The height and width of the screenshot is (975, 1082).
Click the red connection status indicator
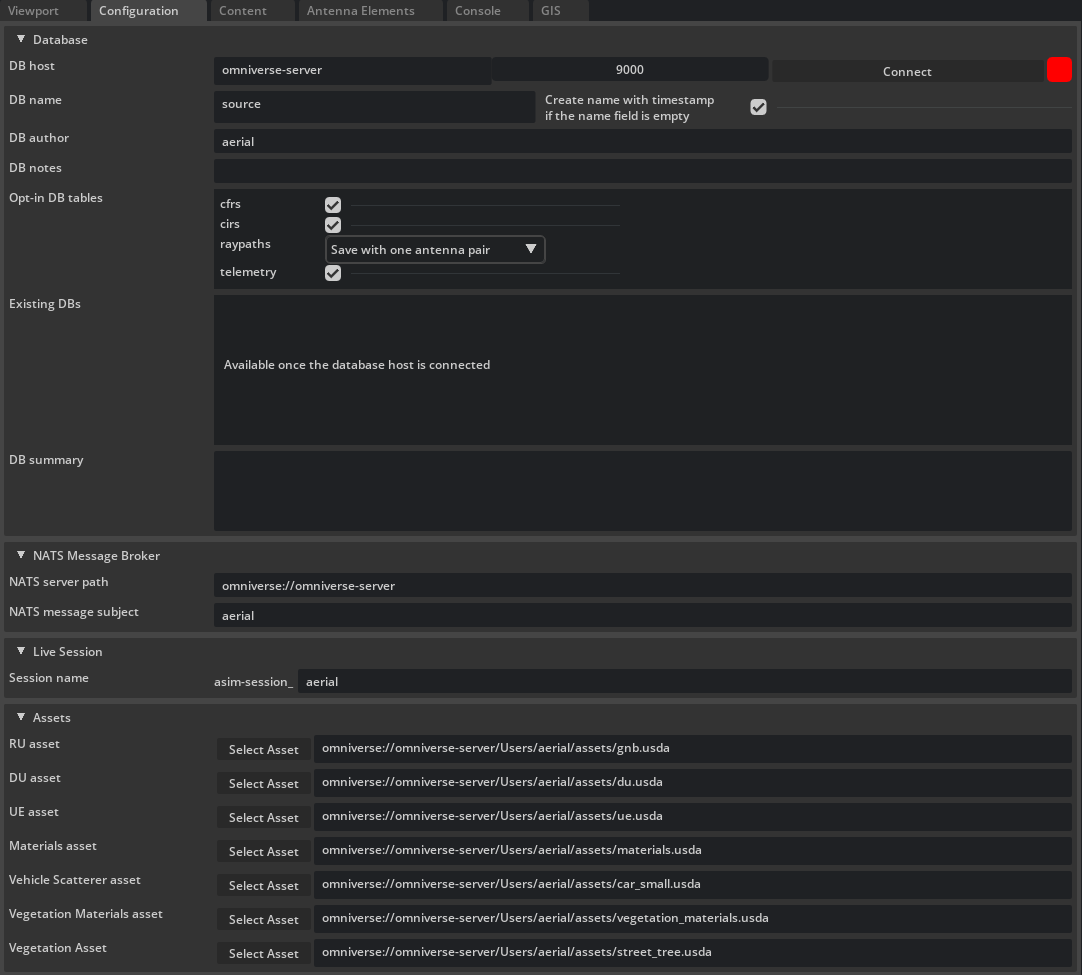tap(1059, 70)
